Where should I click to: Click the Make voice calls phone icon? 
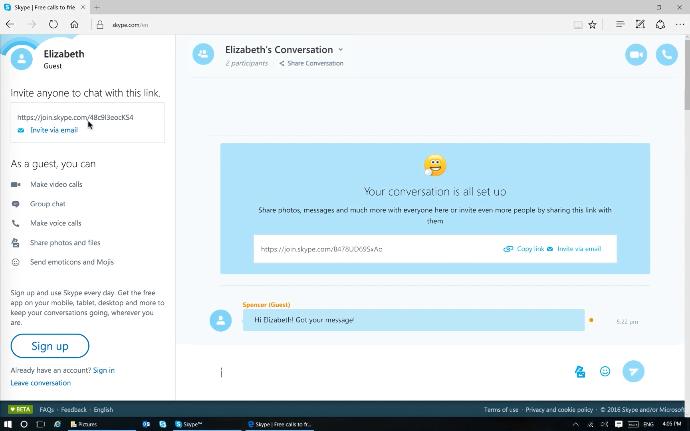point(15,223)
